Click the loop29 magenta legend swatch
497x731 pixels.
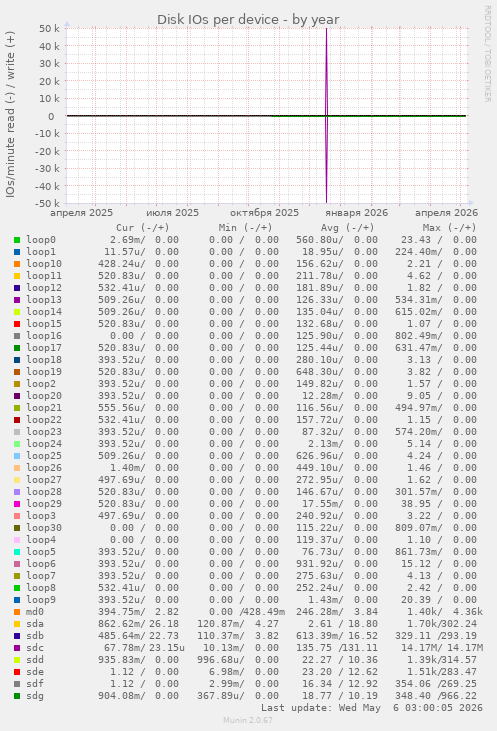17,504
